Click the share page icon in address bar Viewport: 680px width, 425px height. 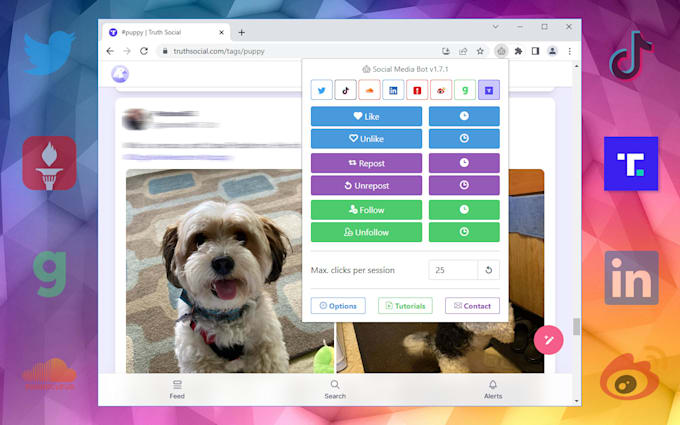tap(463, 51)
